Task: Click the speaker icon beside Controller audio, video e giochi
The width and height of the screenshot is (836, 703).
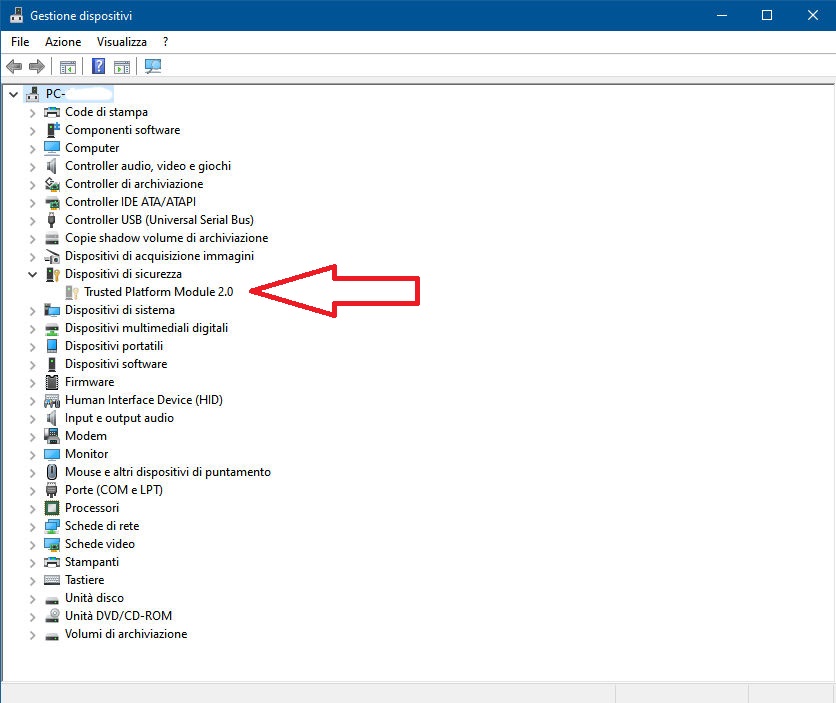Action: (x=52, y=166)
